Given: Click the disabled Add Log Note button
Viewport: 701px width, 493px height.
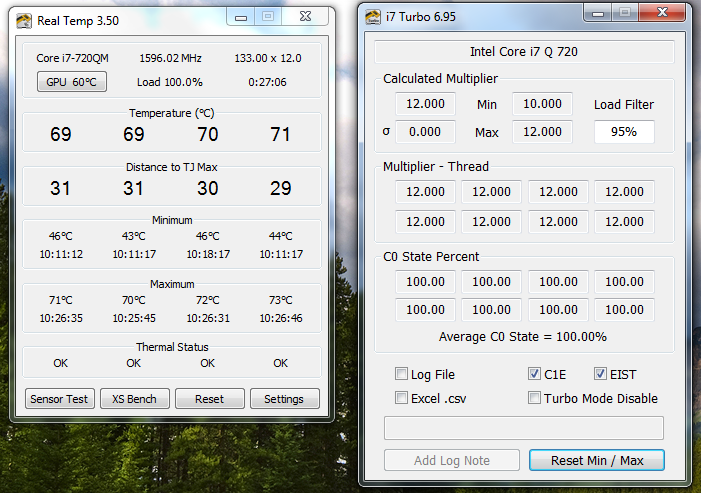Looking at the screenshot, I should [452, 460].
